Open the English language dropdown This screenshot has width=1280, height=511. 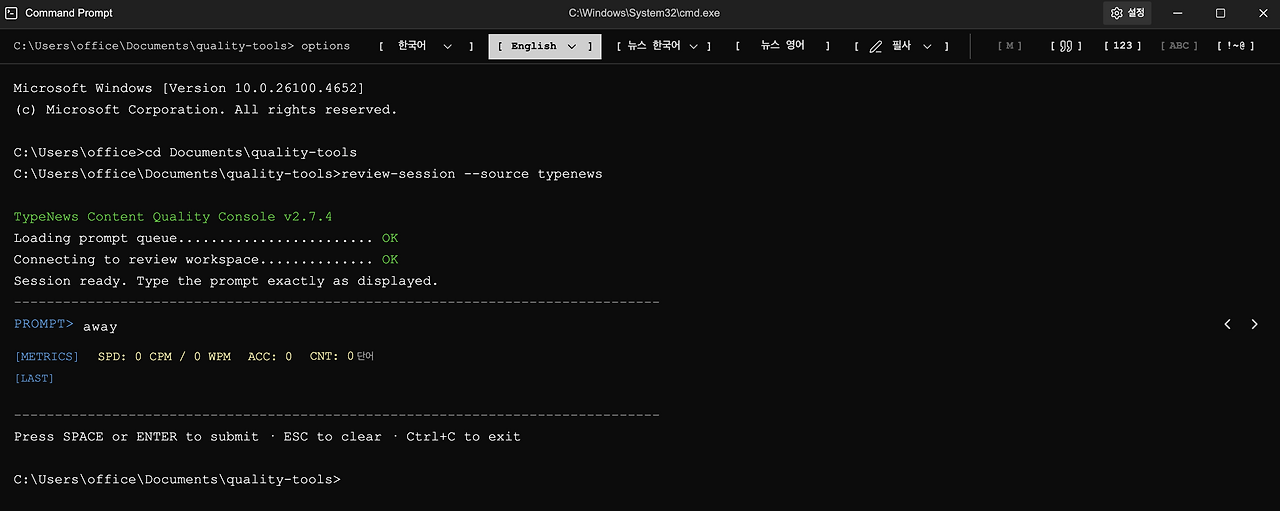(545, 46)
